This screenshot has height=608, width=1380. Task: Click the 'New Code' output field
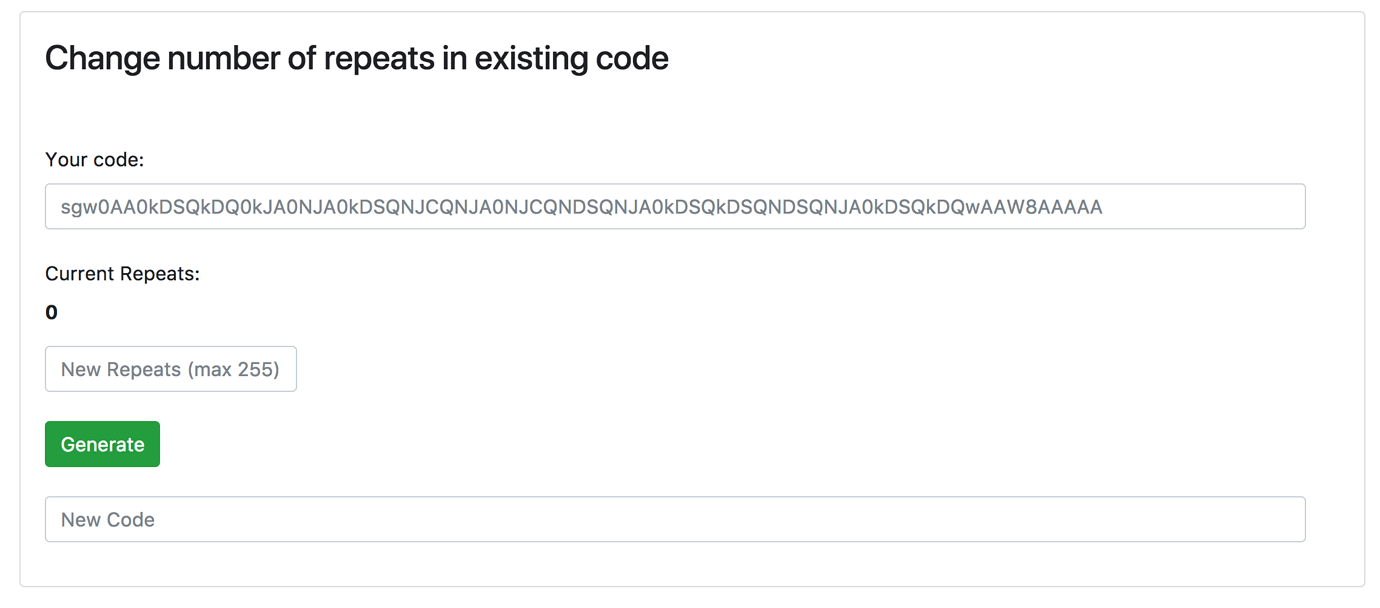coord(675,519)
